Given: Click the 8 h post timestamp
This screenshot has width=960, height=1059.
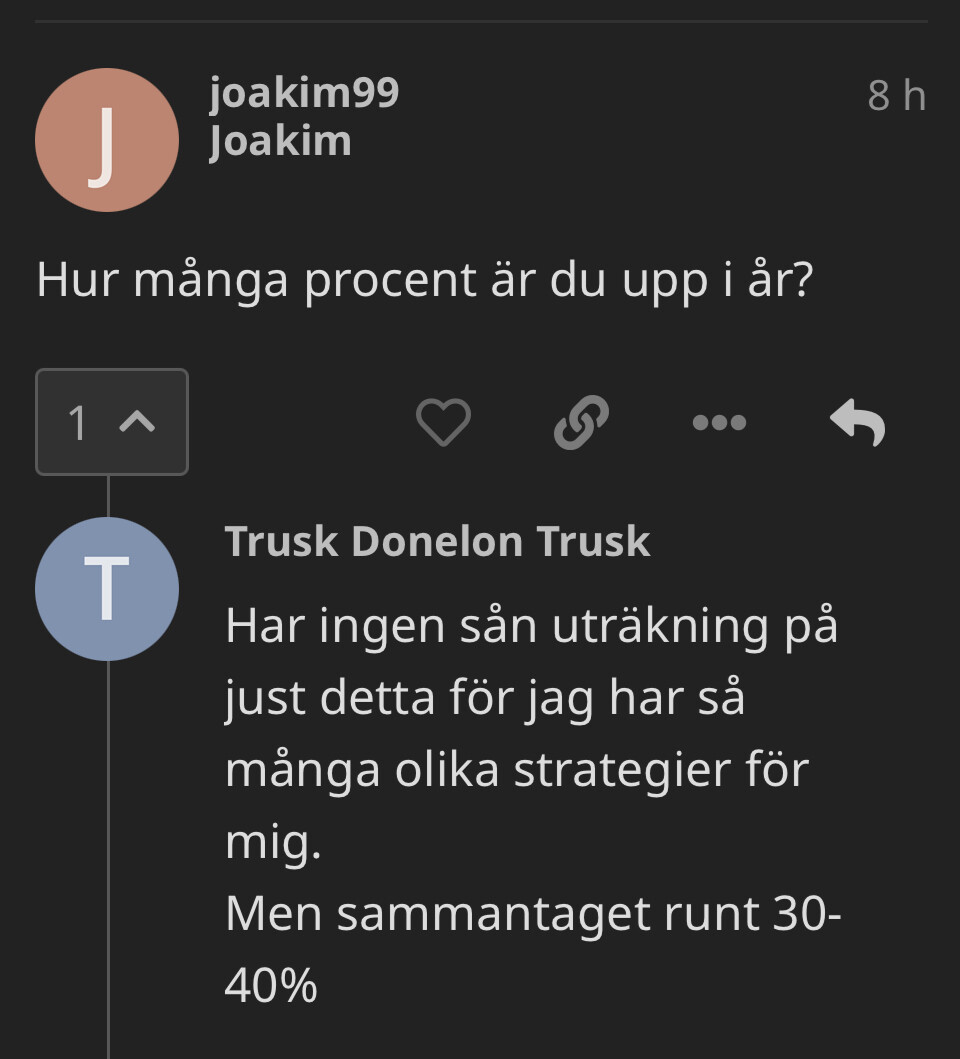Looking at the screenshot, I should (897, 96).
